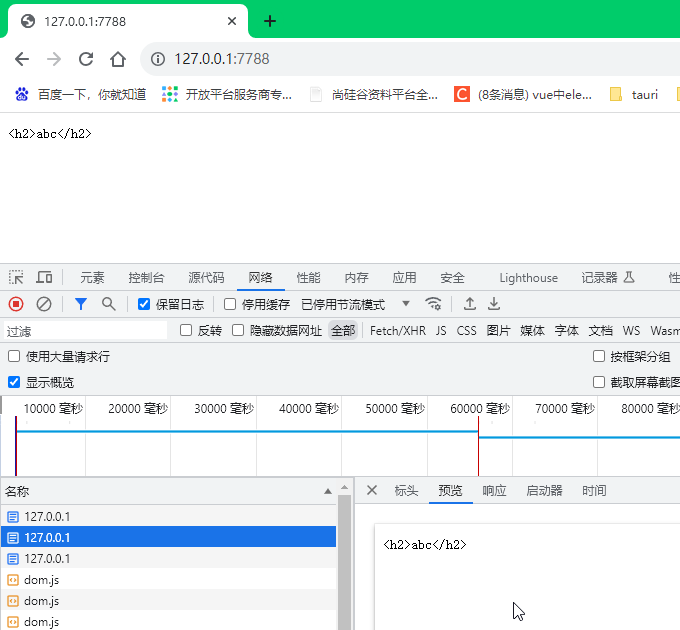Reload the page with the refresh icon
The height and width of the screenshot is (630, 680).
(86, 59)
